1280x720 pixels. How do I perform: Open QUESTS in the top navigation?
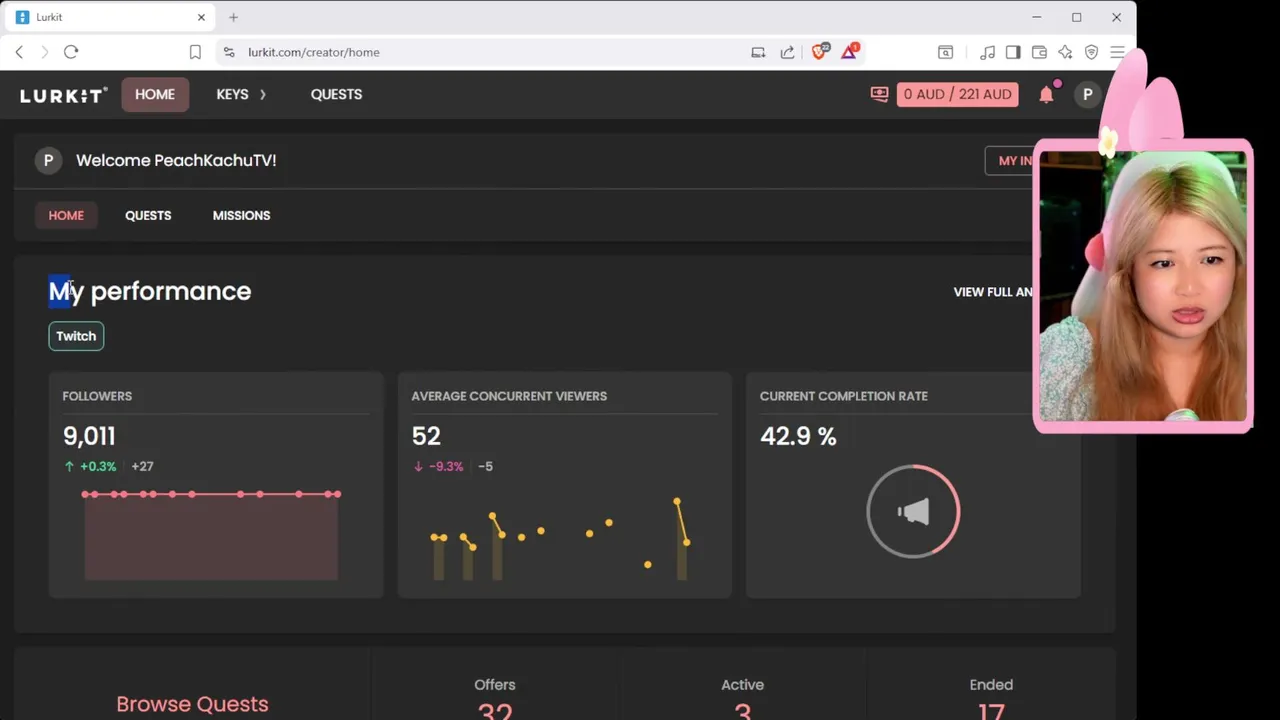point(336,94)
